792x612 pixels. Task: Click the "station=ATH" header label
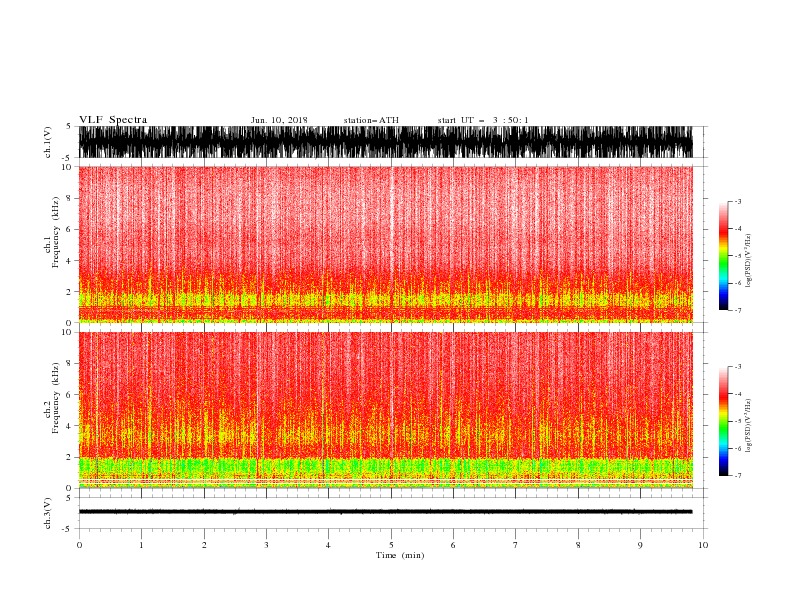point(371,120)
